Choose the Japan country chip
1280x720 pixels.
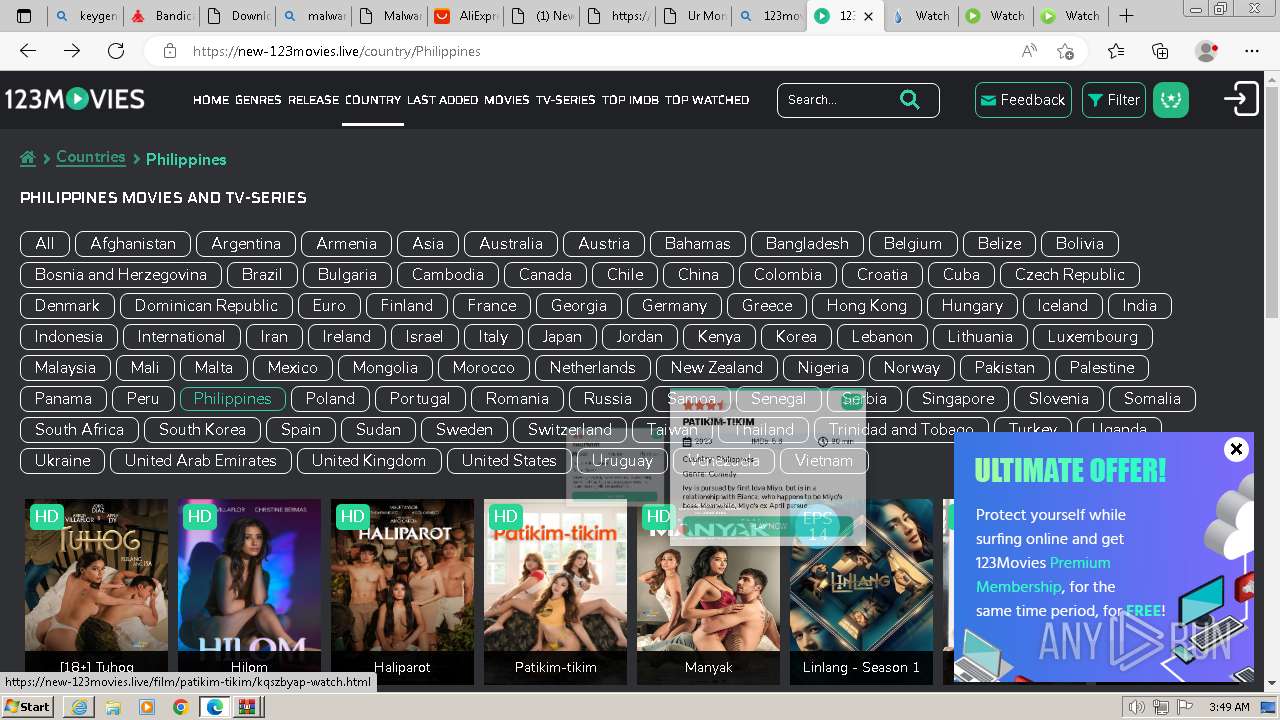(562, 336)
